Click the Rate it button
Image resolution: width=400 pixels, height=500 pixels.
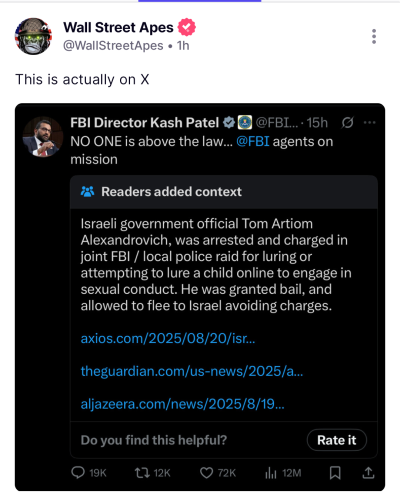point(337,440)
